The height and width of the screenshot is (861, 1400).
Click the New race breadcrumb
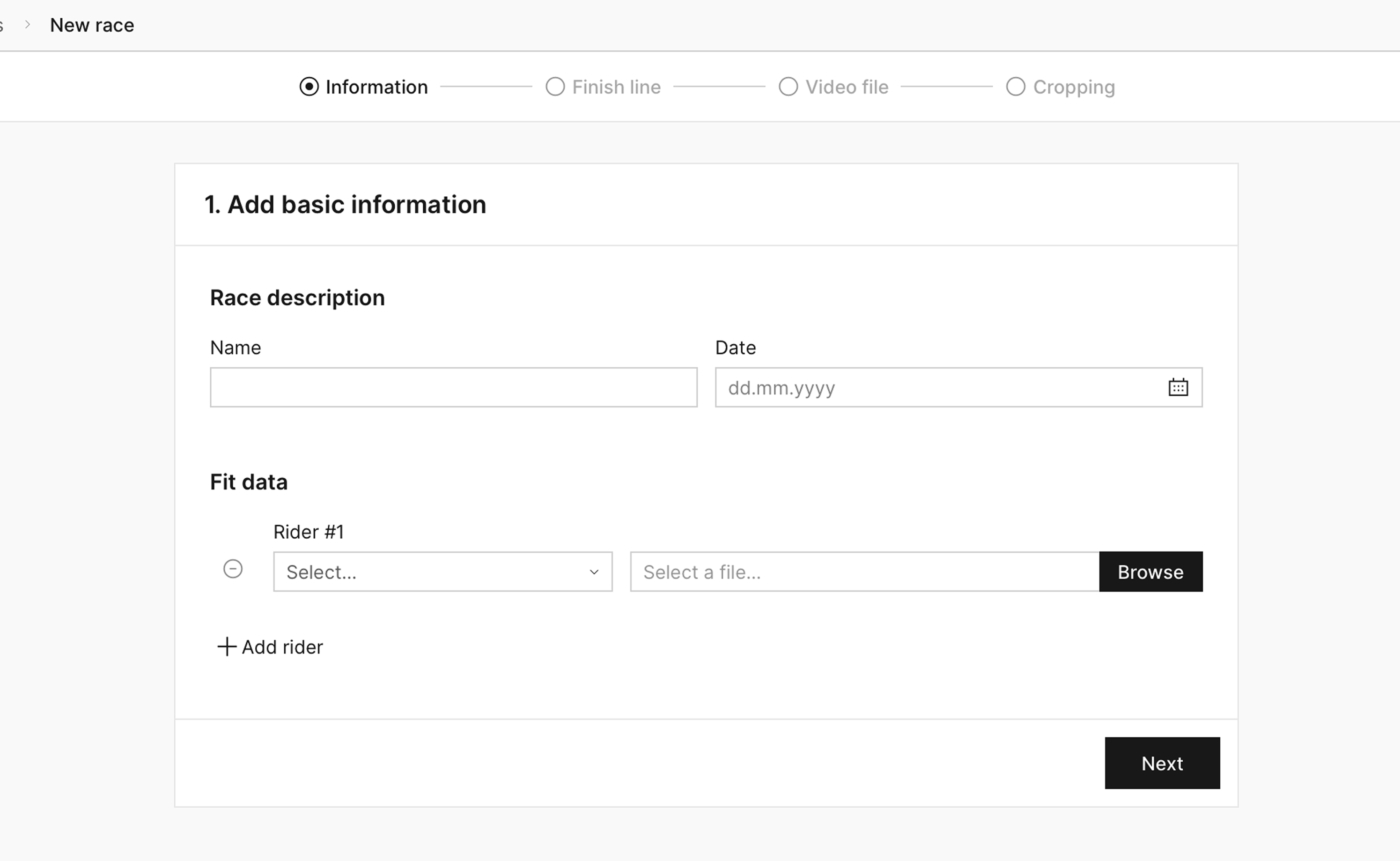click(x=92, y=25)
